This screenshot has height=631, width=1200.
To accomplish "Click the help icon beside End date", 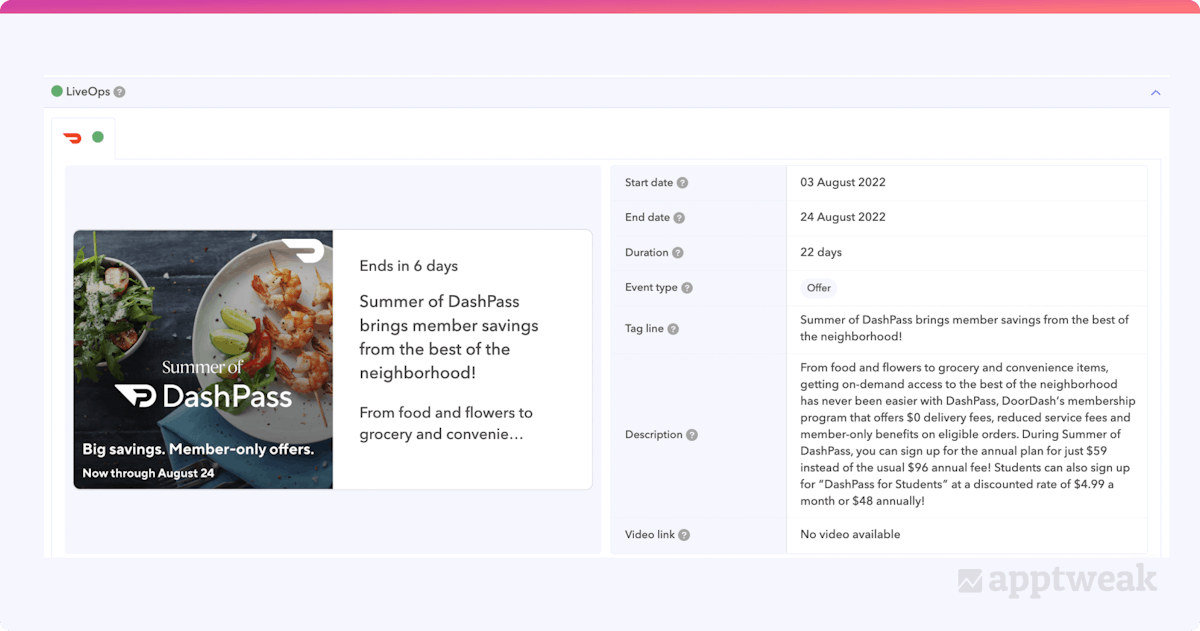I will tap(679, 218).
